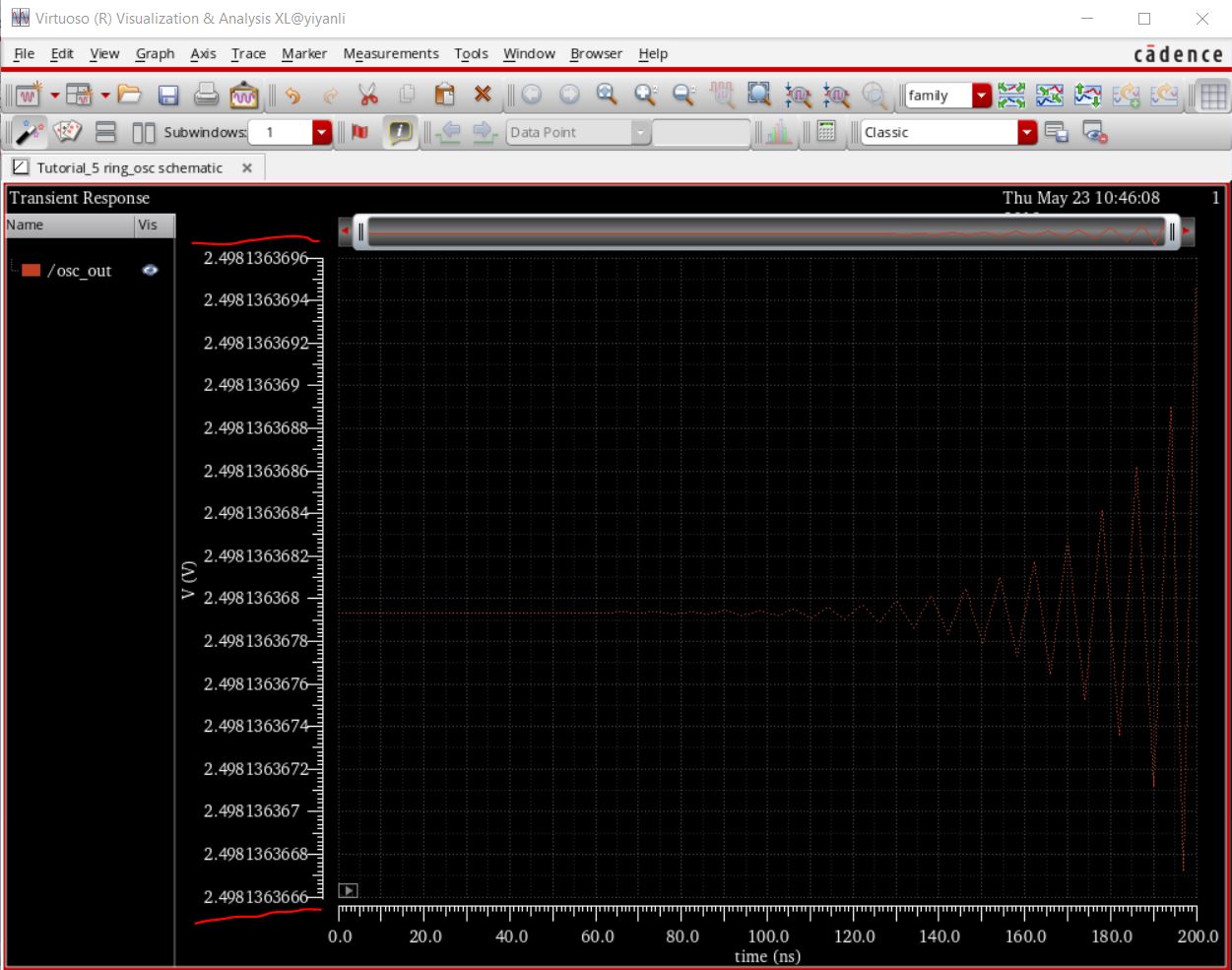
Task: Toggle visibility eye for /osc_out
Action: tap(150, 270)
